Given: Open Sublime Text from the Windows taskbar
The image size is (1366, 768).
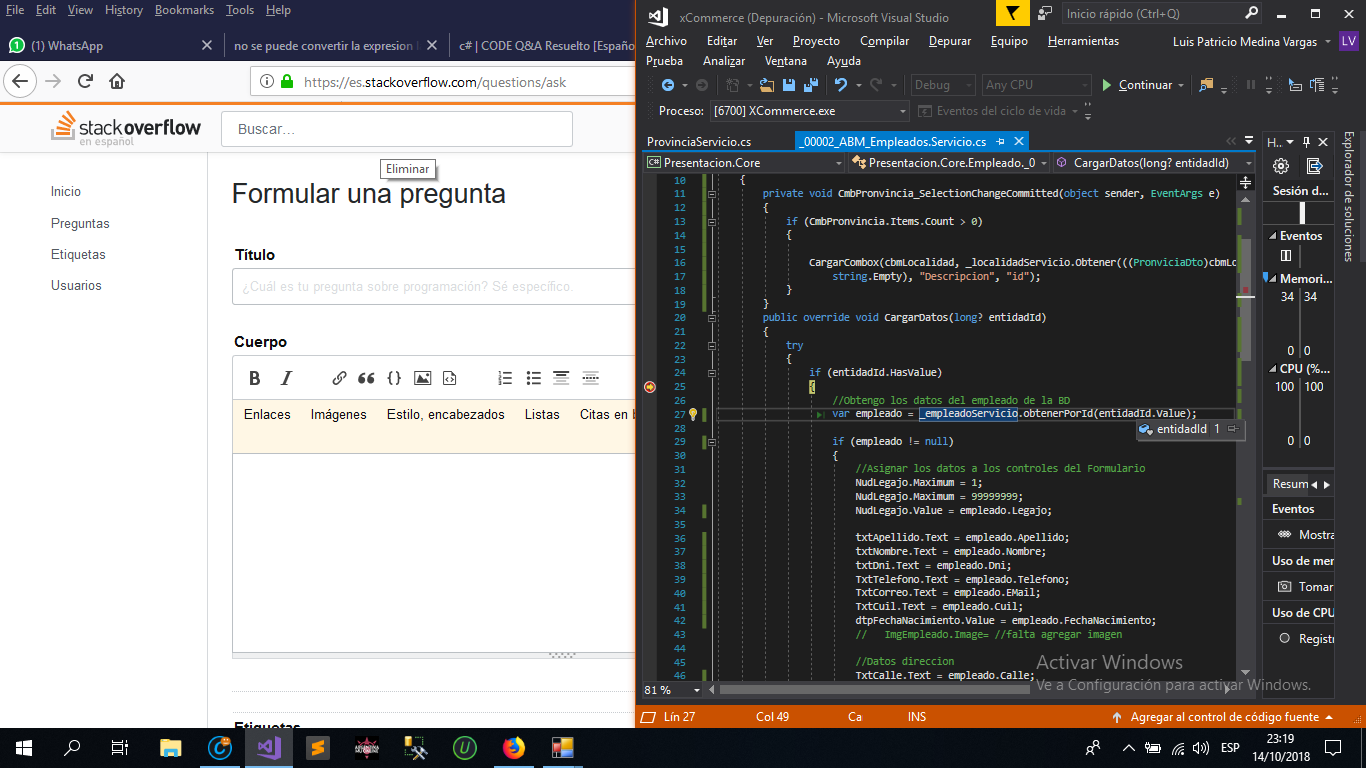Looking at the screenshot, I should 317,747.
